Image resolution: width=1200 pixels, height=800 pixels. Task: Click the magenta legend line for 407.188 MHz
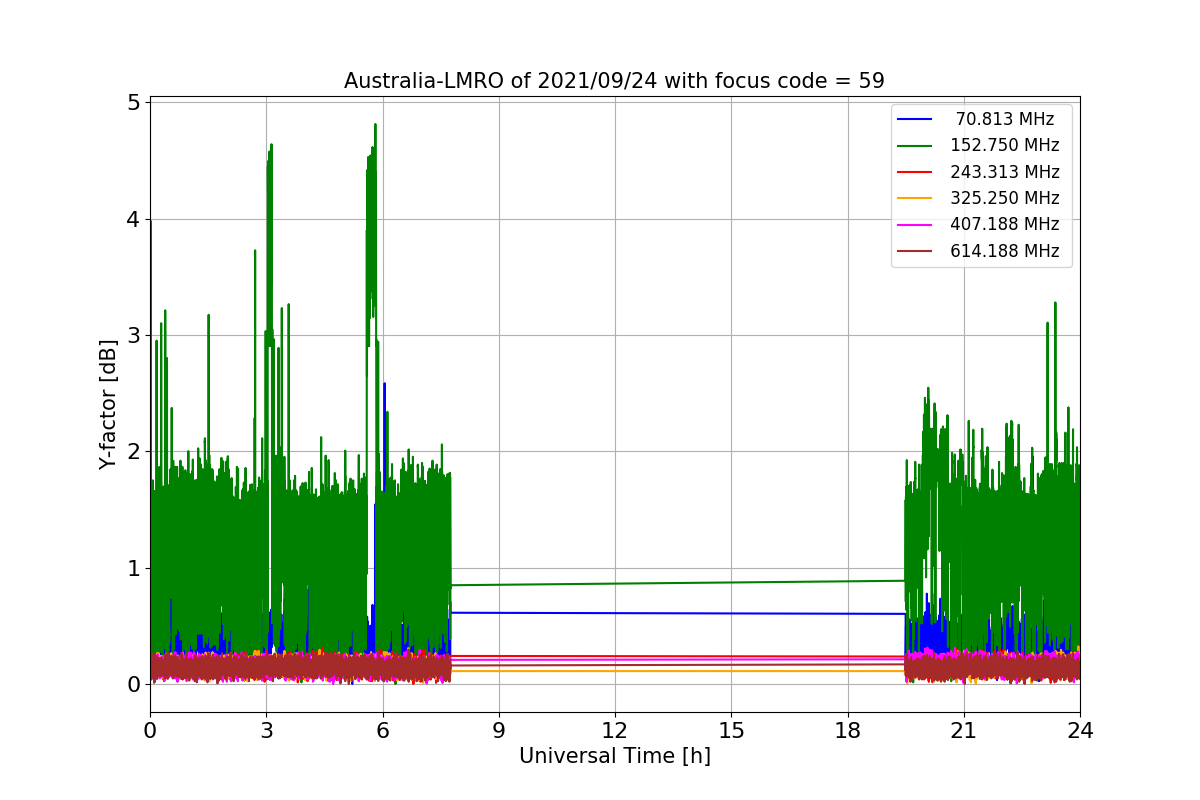(915, 225)
